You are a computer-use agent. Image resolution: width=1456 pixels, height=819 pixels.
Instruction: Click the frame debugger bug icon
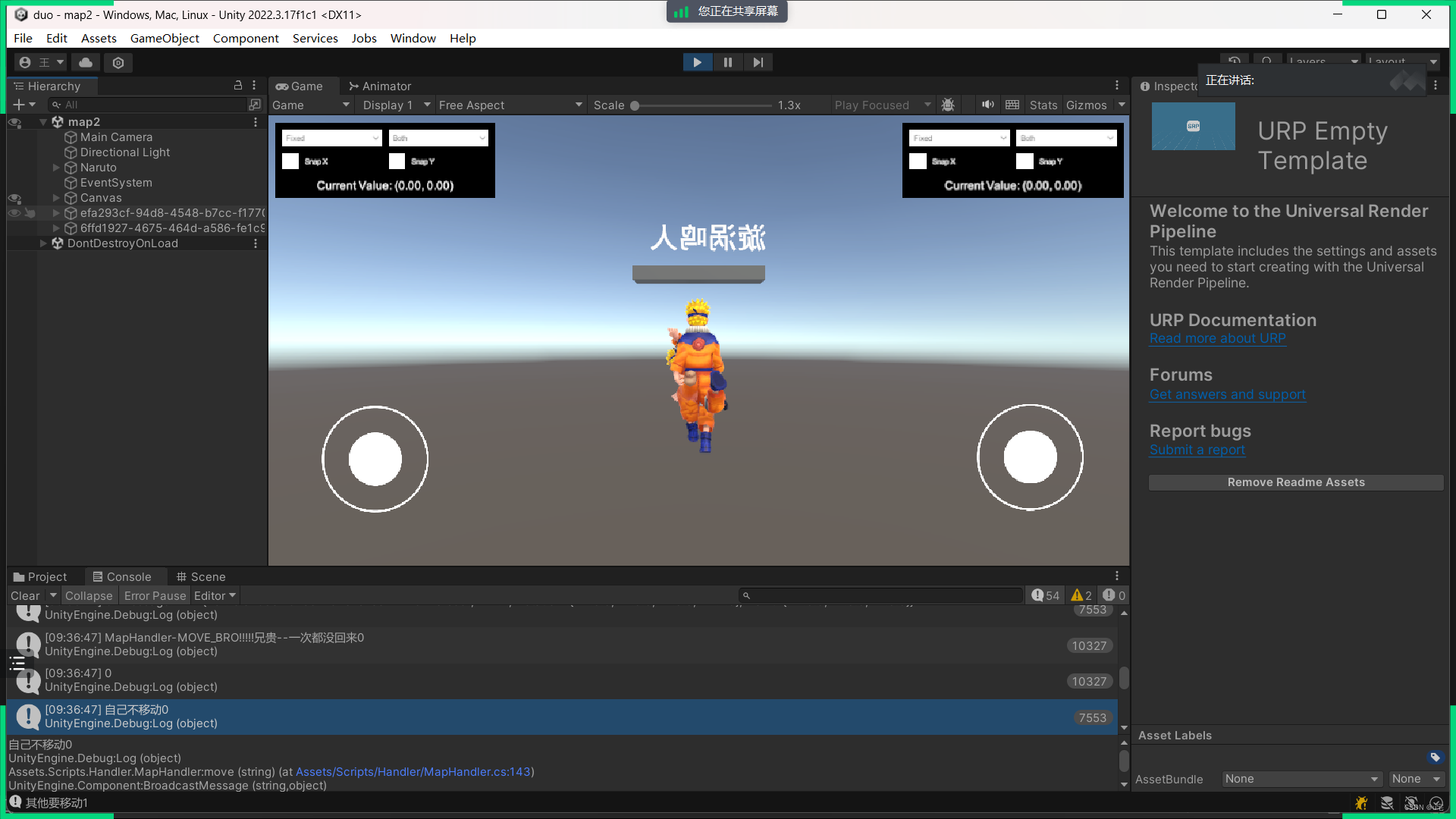point(948,105)
